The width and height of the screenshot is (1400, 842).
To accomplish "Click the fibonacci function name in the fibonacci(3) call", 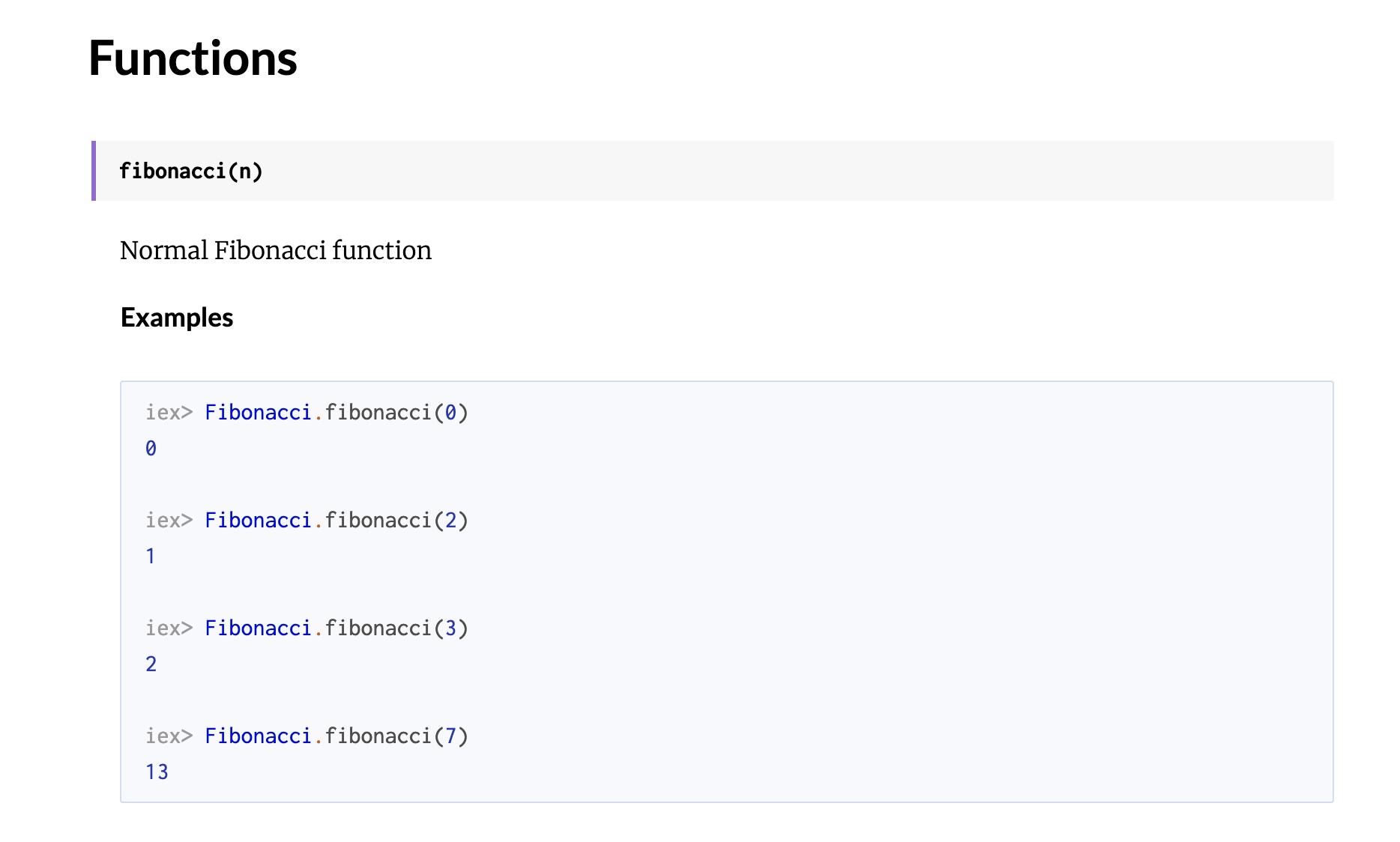I will (378, 629).
